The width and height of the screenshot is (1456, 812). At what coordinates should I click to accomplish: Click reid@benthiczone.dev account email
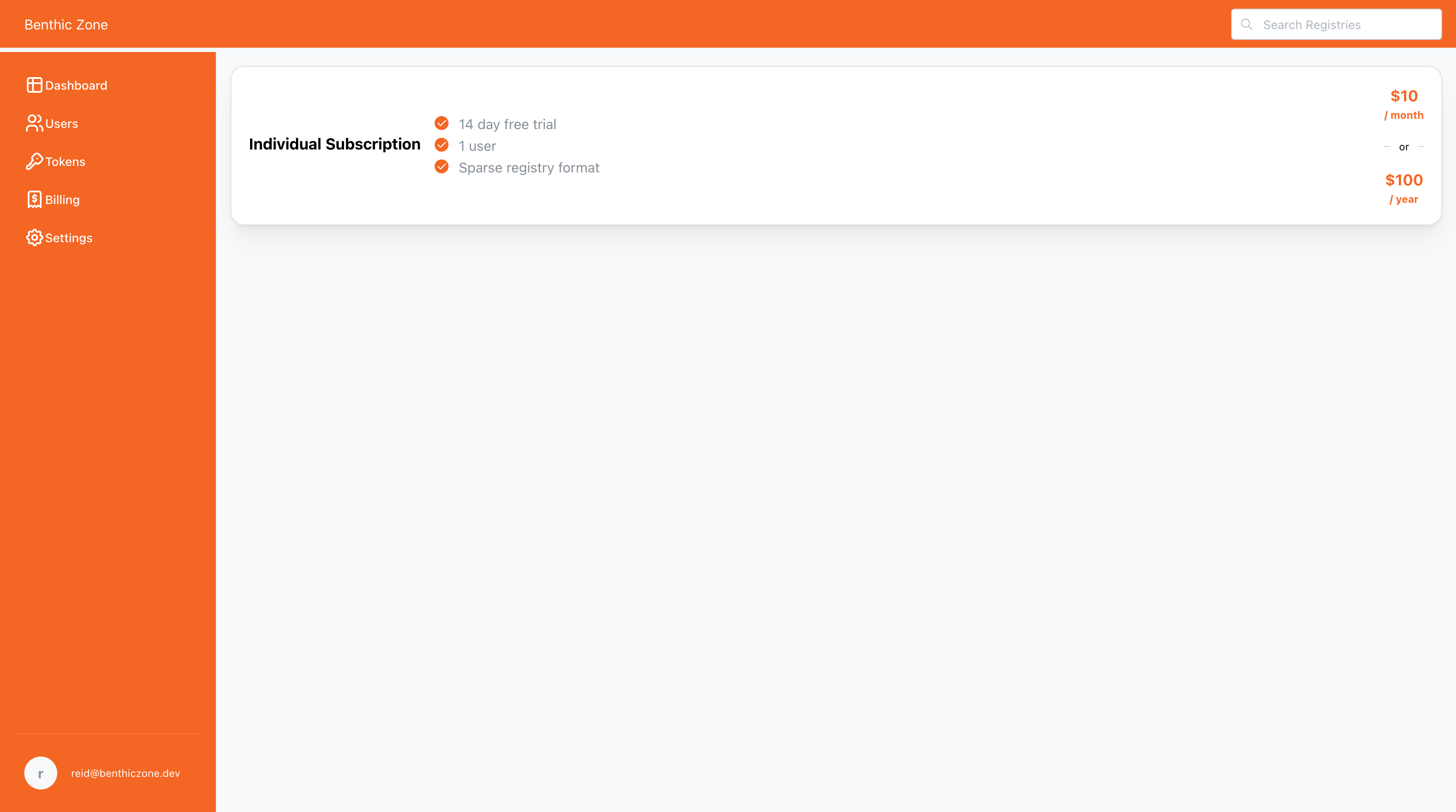(126, 773)
